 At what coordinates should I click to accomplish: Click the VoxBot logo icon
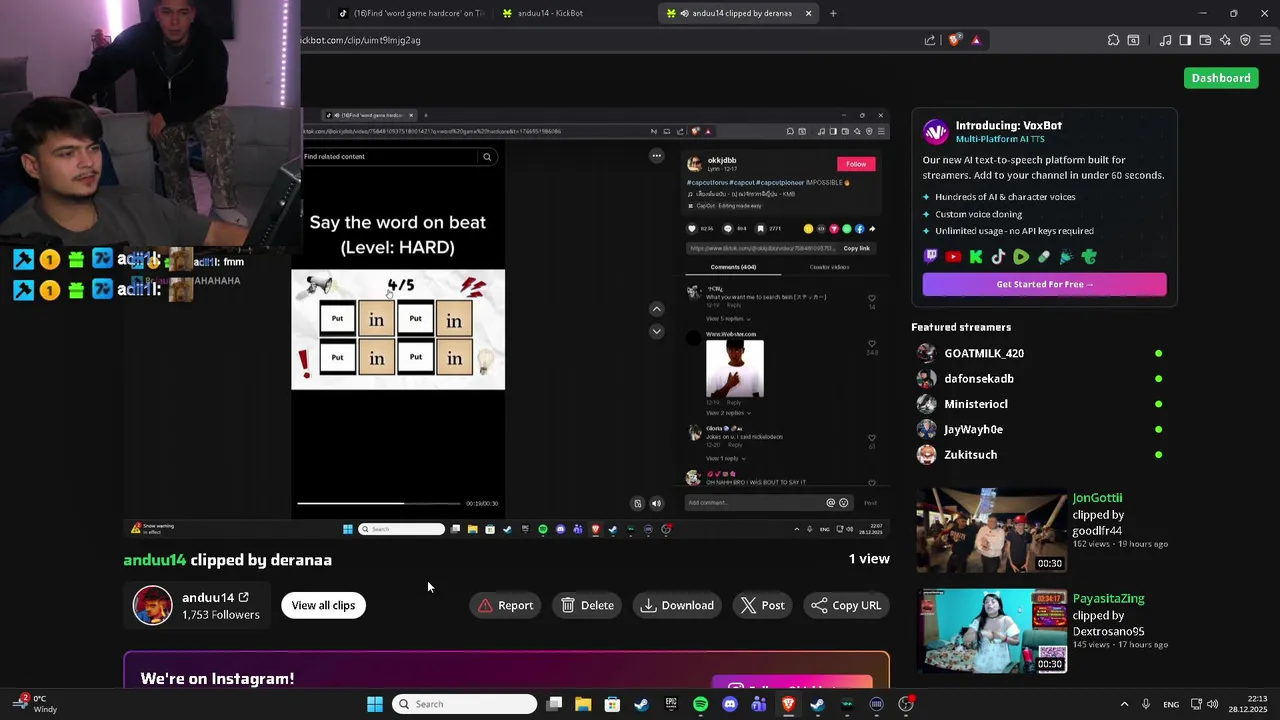(x=935, y=132)
